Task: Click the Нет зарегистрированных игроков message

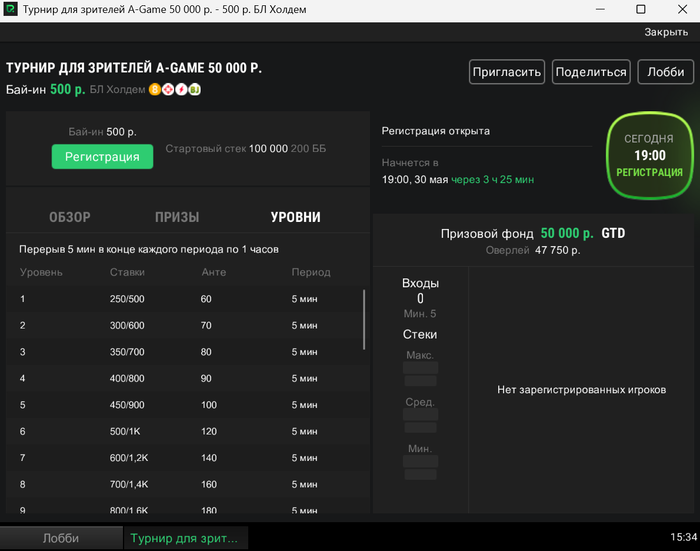Action: [x=582, y=390]
